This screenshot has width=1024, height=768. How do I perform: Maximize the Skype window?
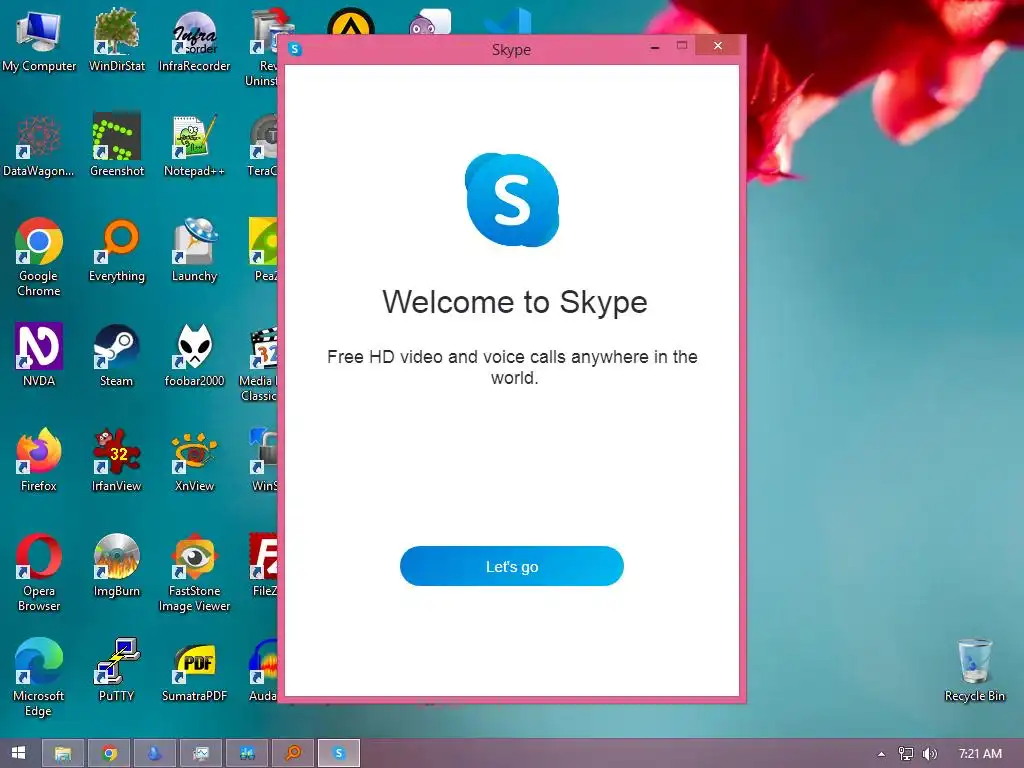(x=682, y=46)
